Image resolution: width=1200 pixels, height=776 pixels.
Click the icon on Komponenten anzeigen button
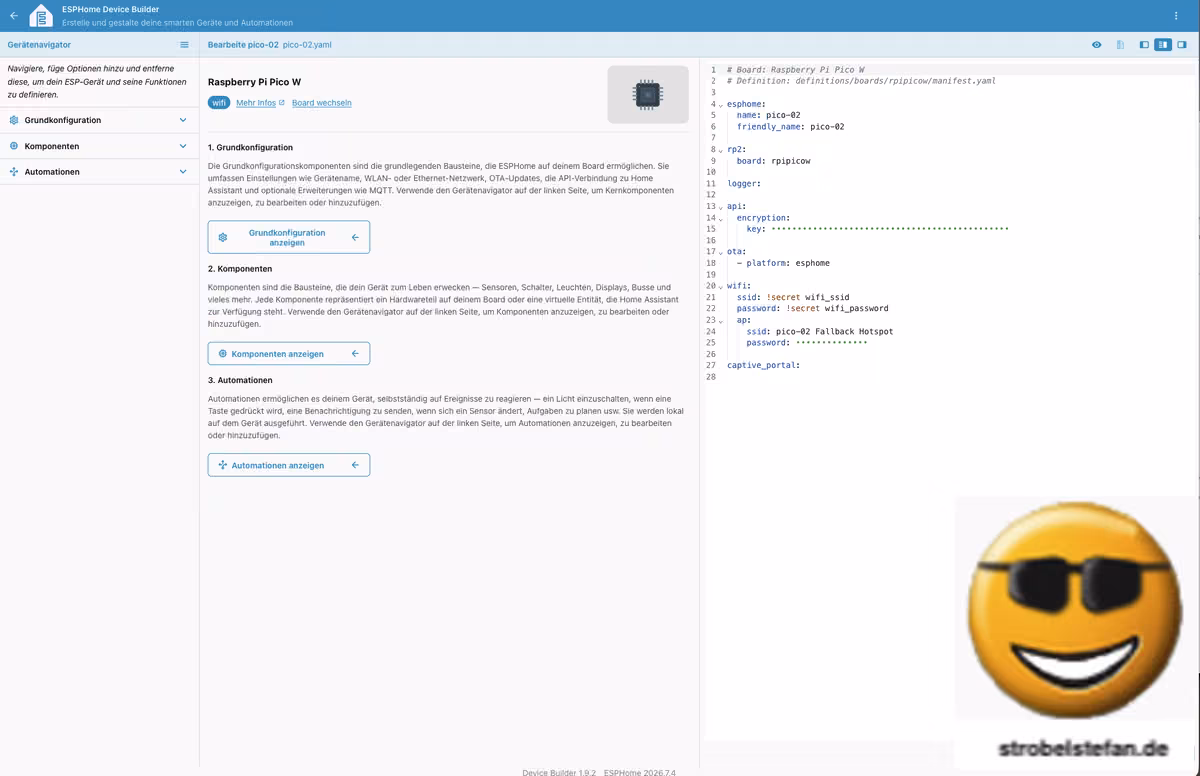pyautogui.click(x=223, y=353)
